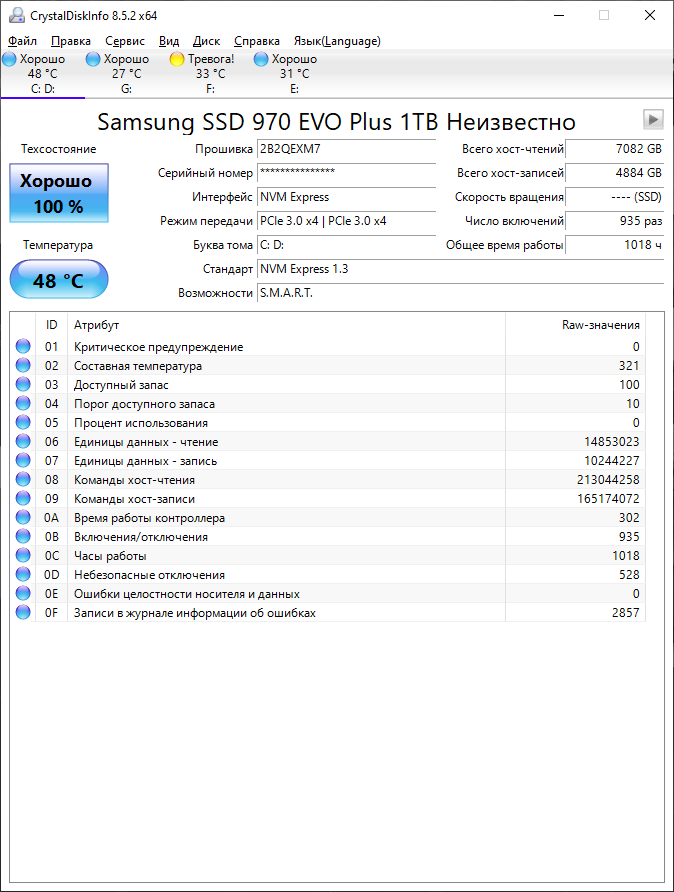Image resolution: width=674 pixels, height=892 pixels.
Task: Click status orb for Команды хост-записи row
Action: coord(23,498)
